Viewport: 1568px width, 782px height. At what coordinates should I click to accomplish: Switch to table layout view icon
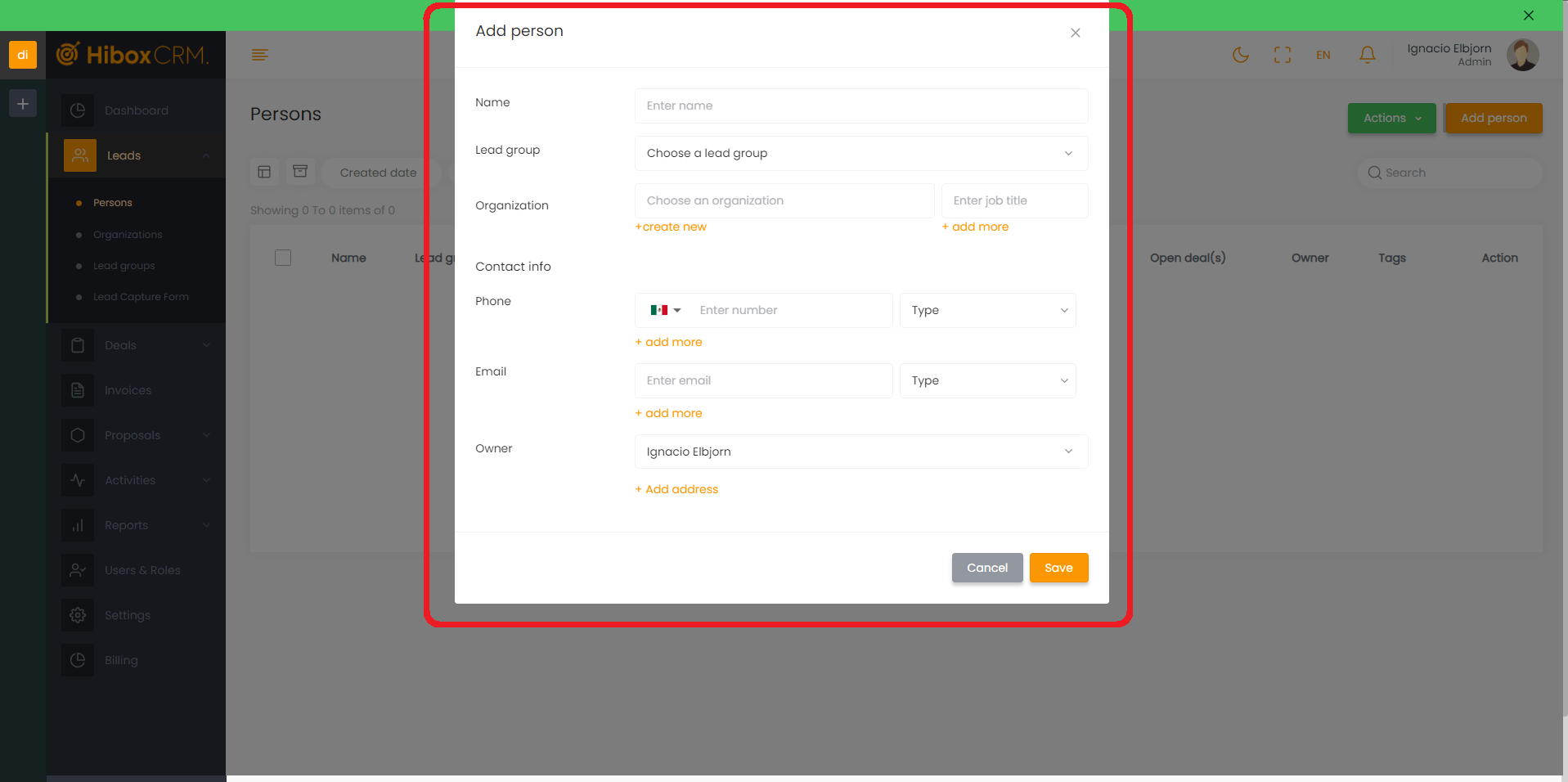[x=264, y=172]
